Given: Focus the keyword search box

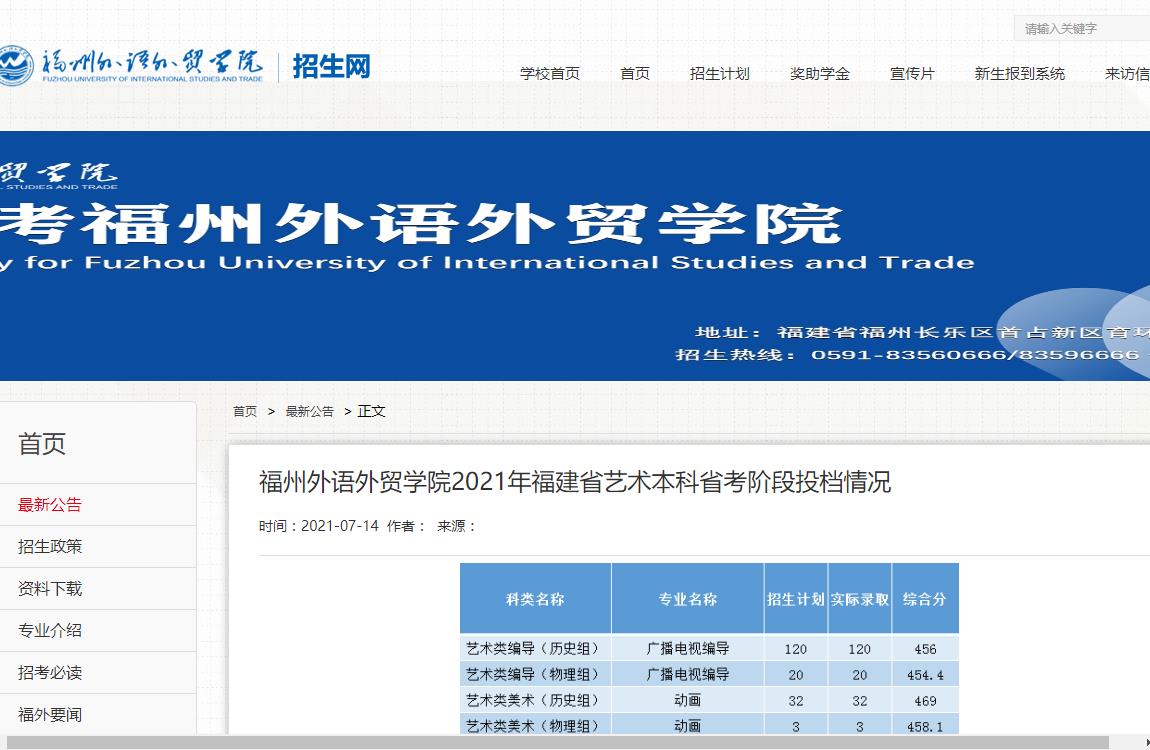Looking at the screenshot, I should (1082, 29).
